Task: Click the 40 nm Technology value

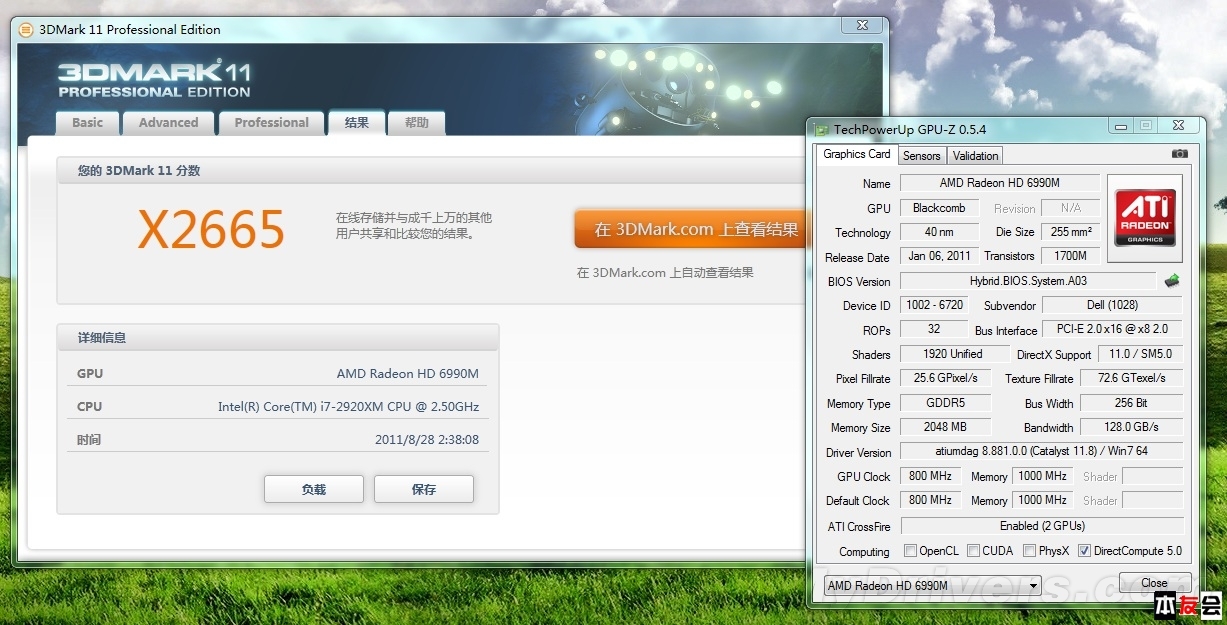Action: pyautogui.click(x=939, y=232)
